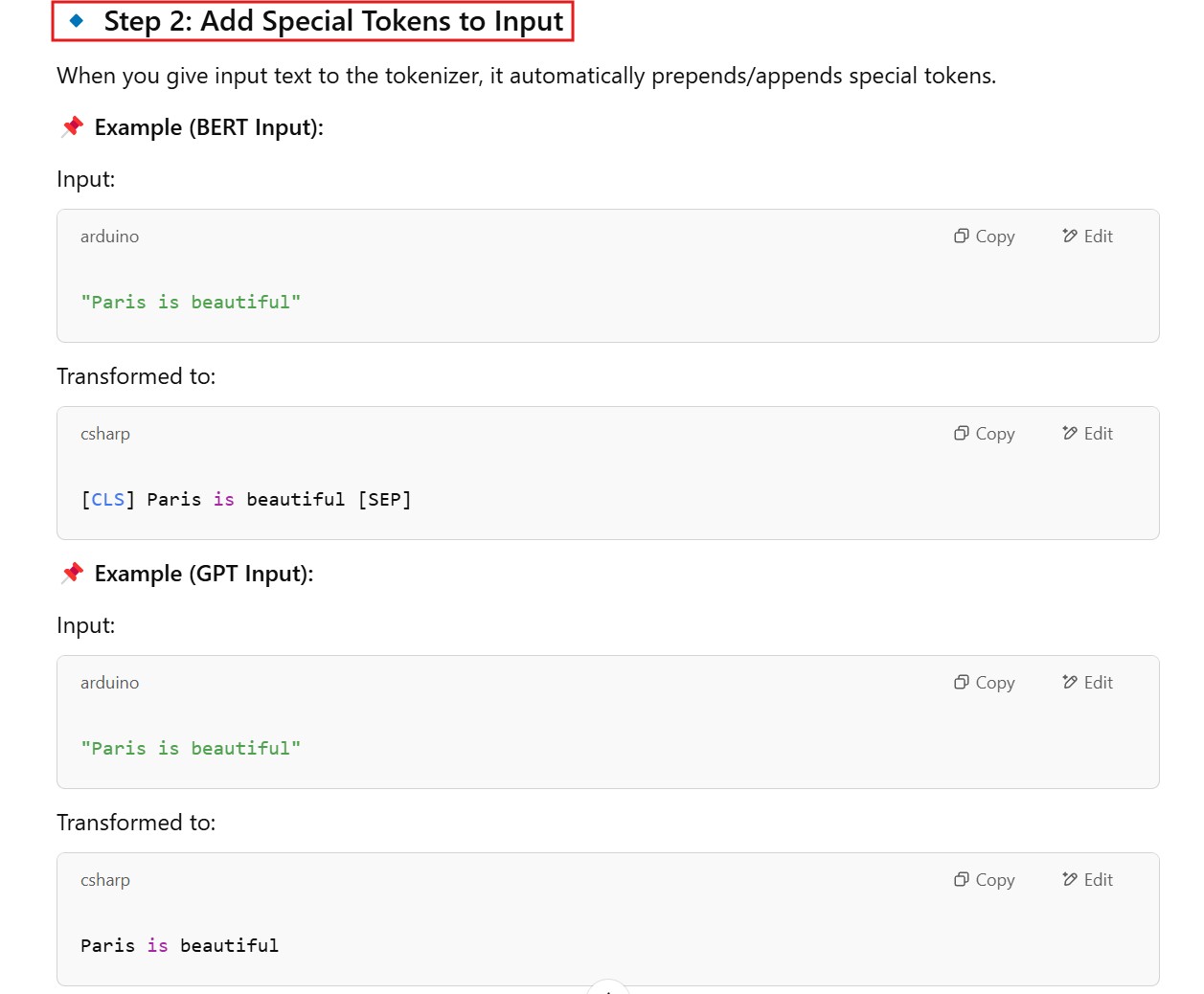The image size is (1204, 994).
Task: Copy the [CLS] Paris is beautiful [SEP] code
Action: pyautogui.click(x=984, y=434)
